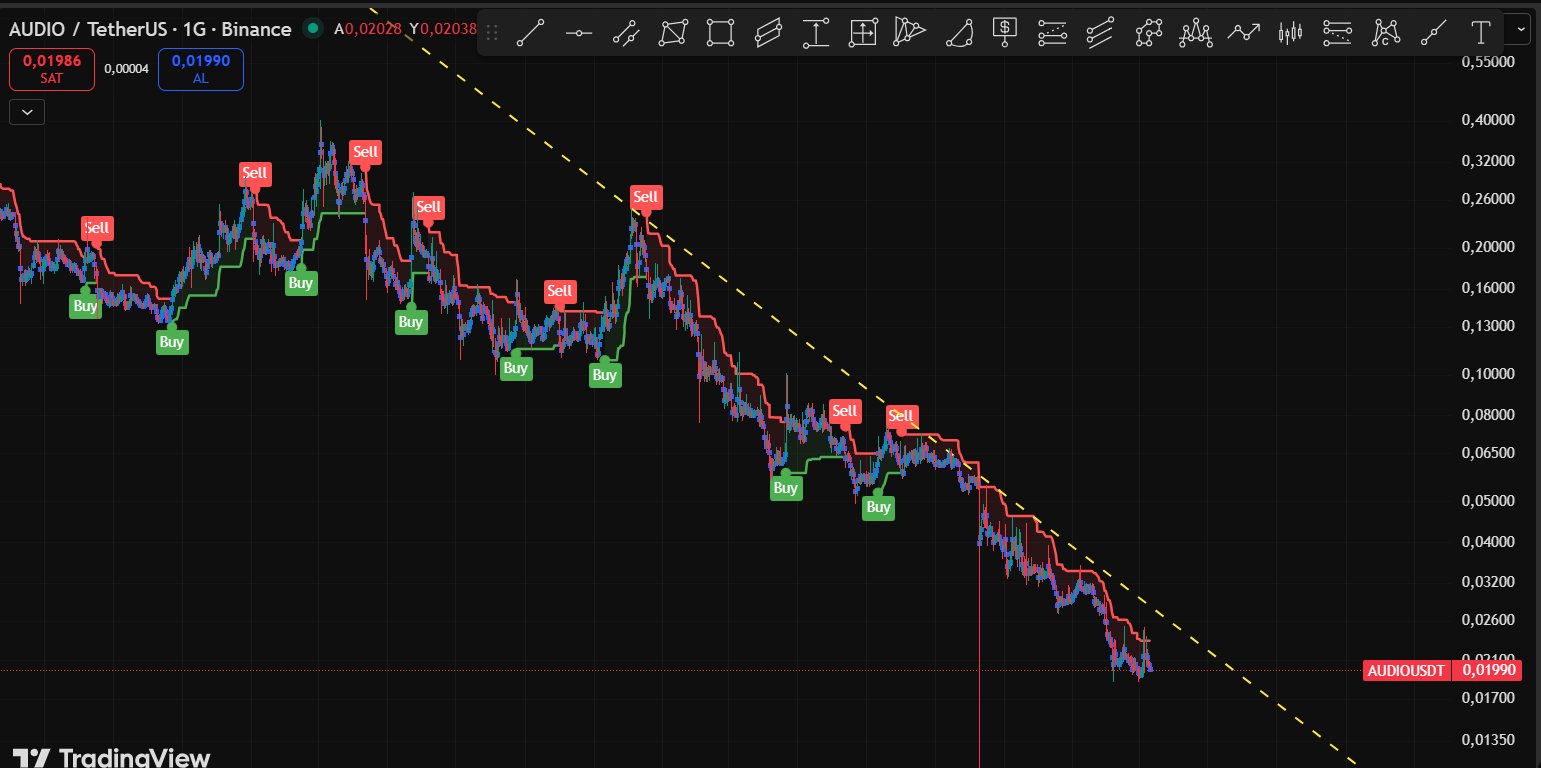Click the Arc drawing tool
The width and height of the screenshot is (1541, 768).
(x=958, y=33)
